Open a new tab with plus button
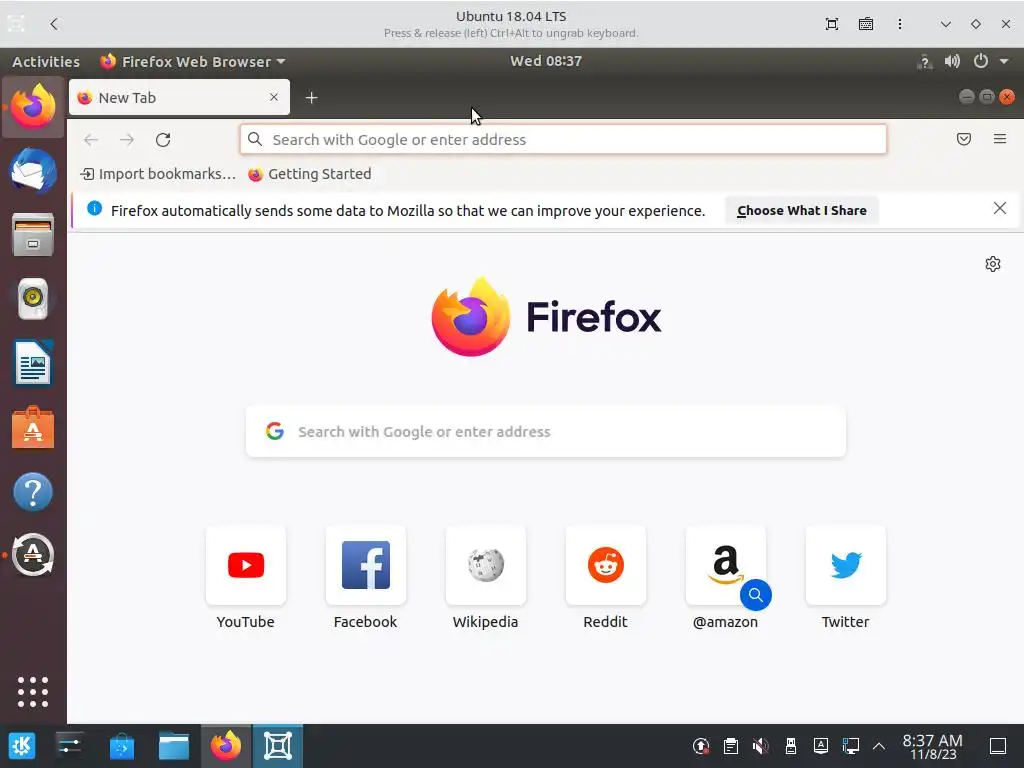This screenshot has width=1024, height=768. (x=312, y=98)
